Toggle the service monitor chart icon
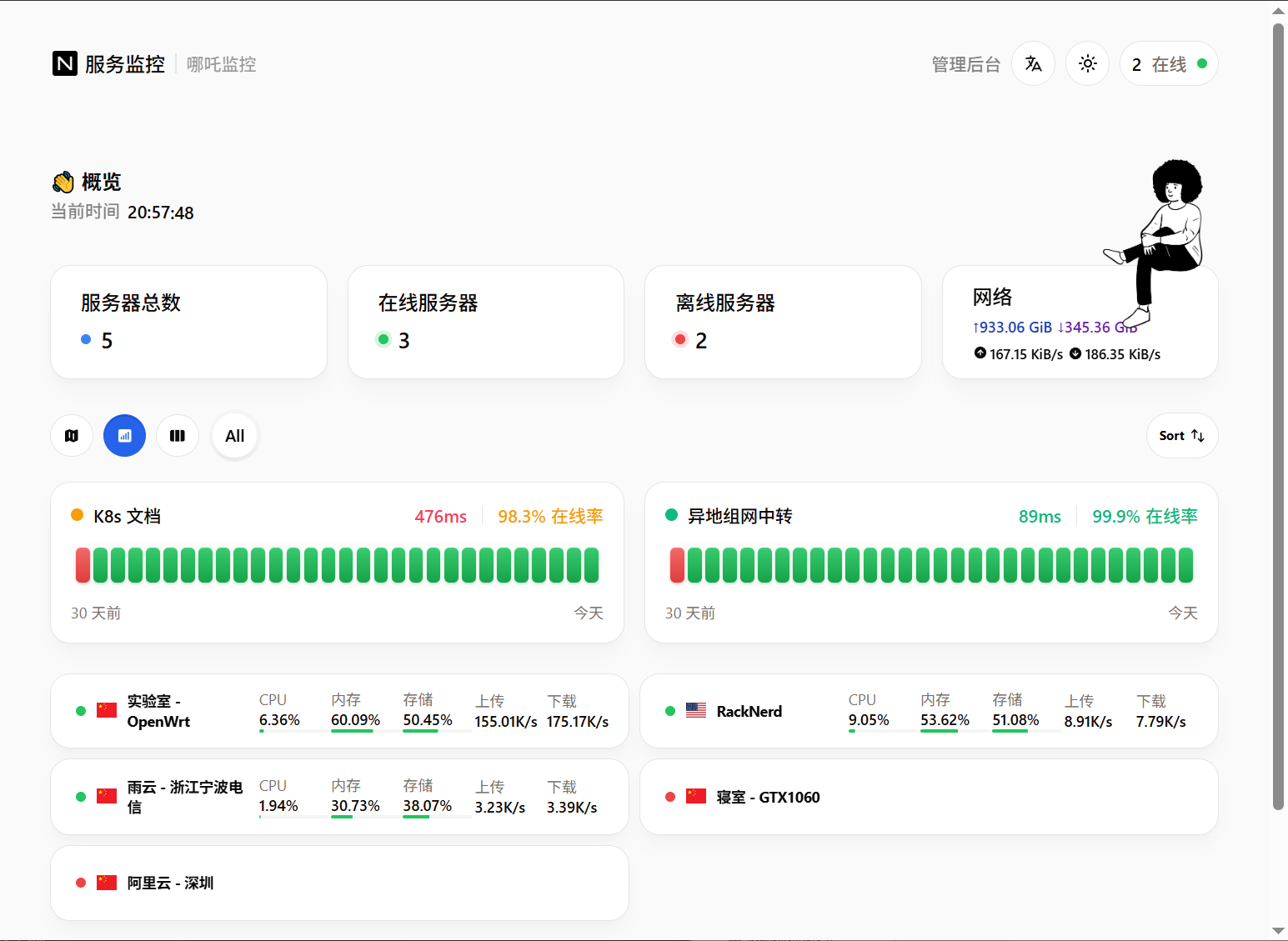Viewport: 1288px width, 941px height. [x=124, y=436]
